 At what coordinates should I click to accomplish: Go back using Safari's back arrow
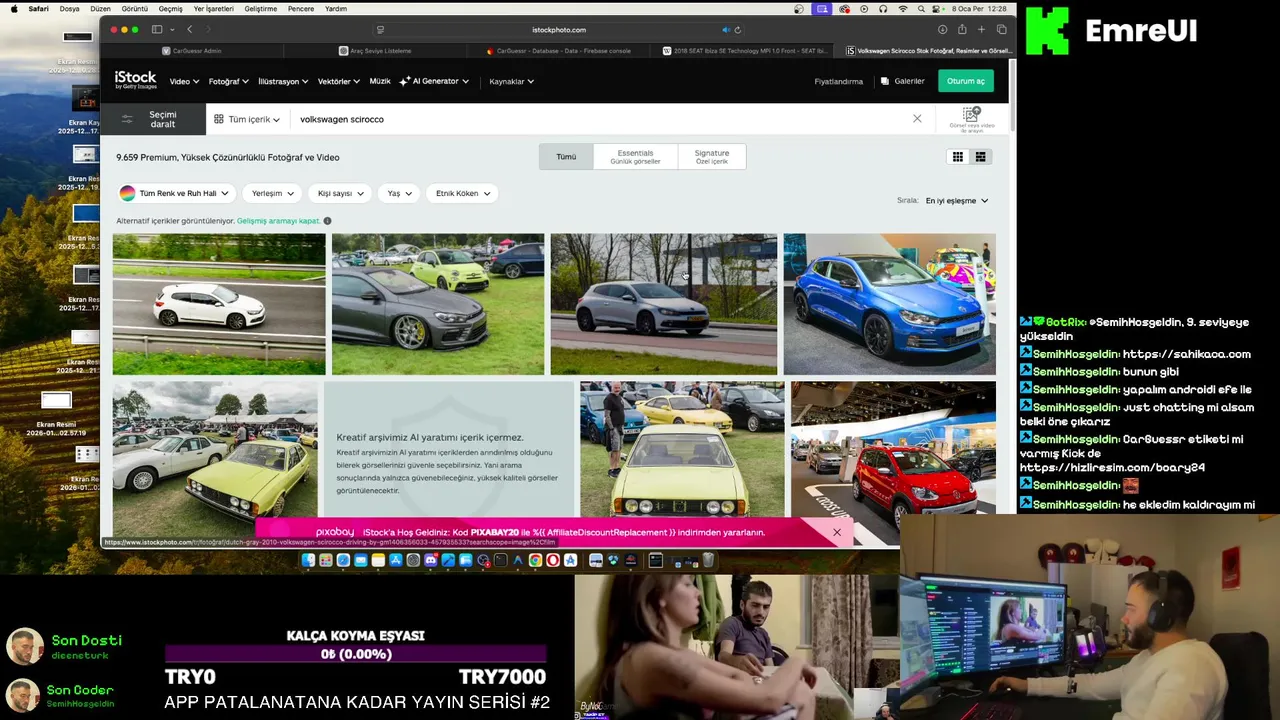(189, 30)
